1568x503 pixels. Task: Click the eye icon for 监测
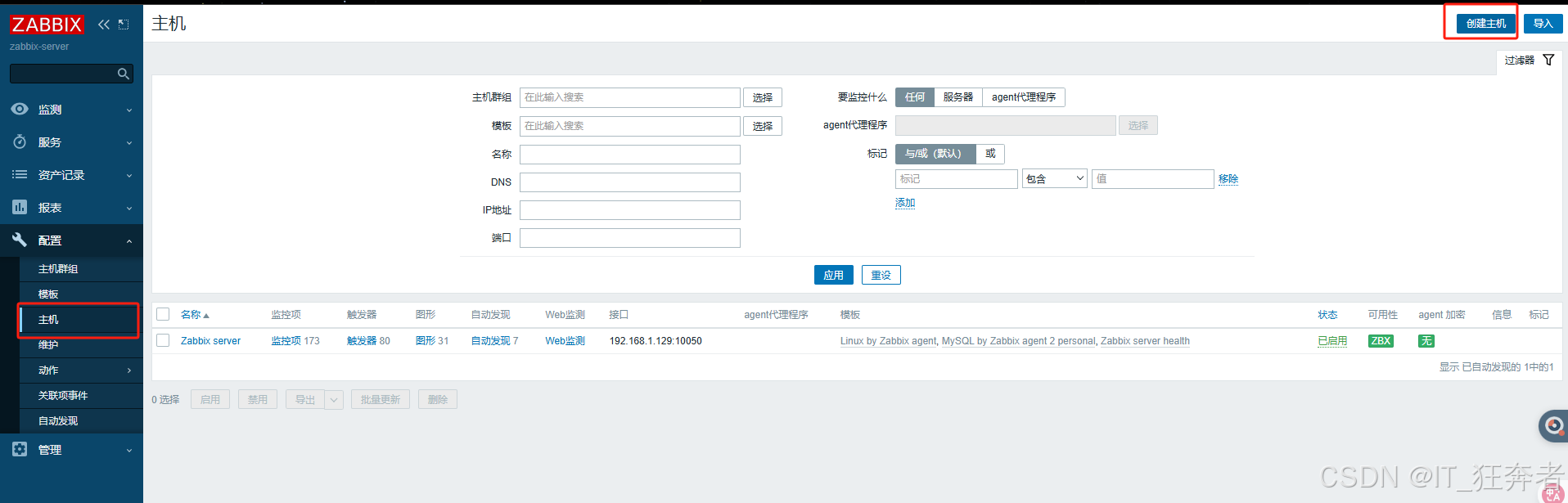(x=20, y=109)
